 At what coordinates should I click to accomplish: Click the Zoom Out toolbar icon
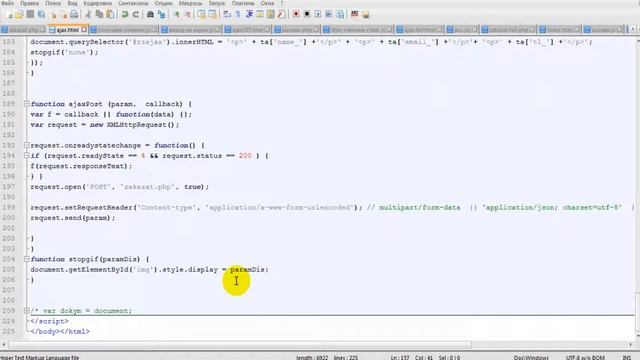(187, 15)
